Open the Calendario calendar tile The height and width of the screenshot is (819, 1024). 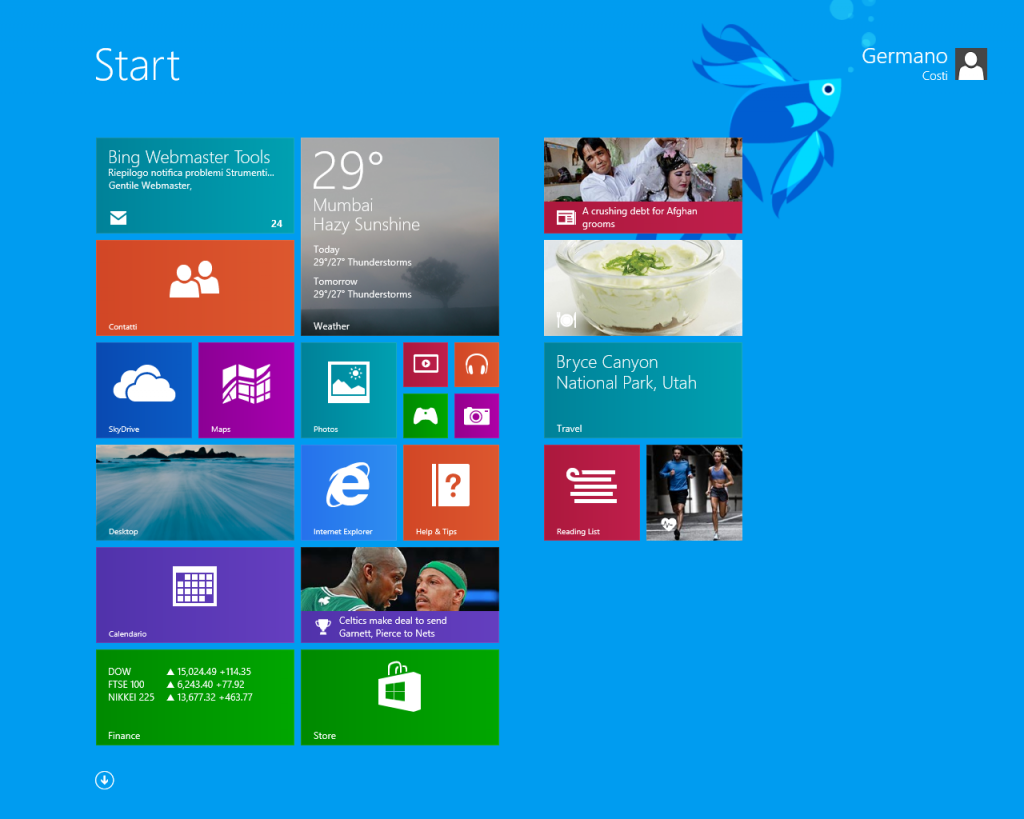point(195,595)
